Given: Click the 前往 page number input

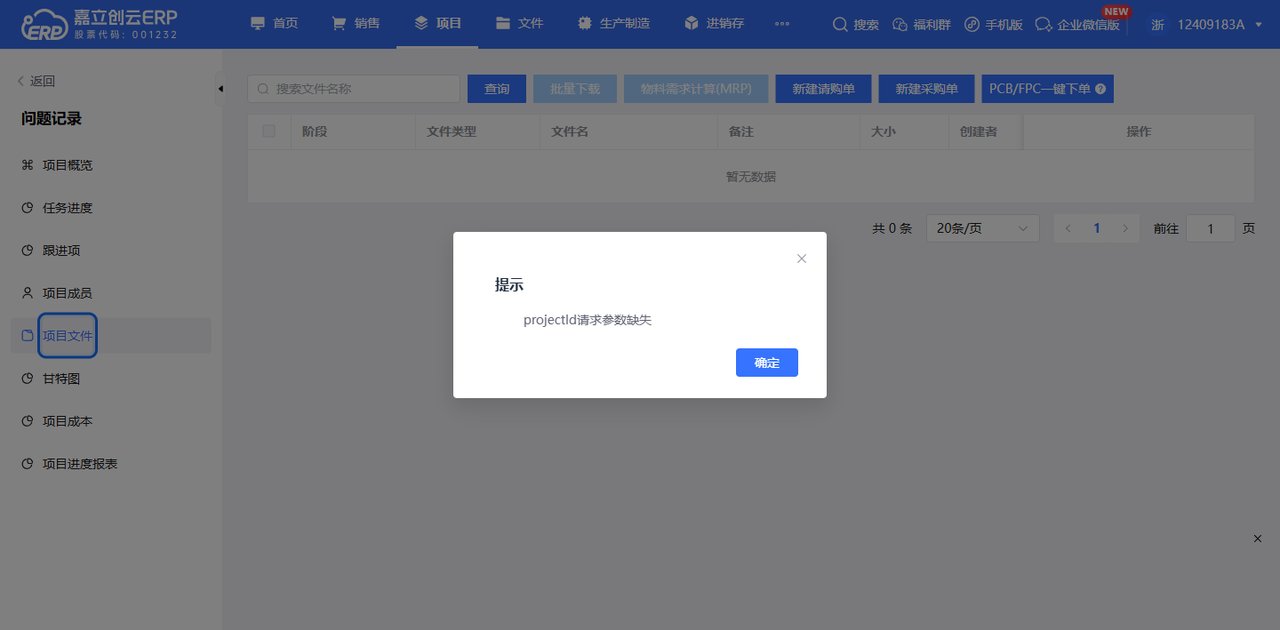Looking at the screenshot, I should click(x=1210, y=228).
